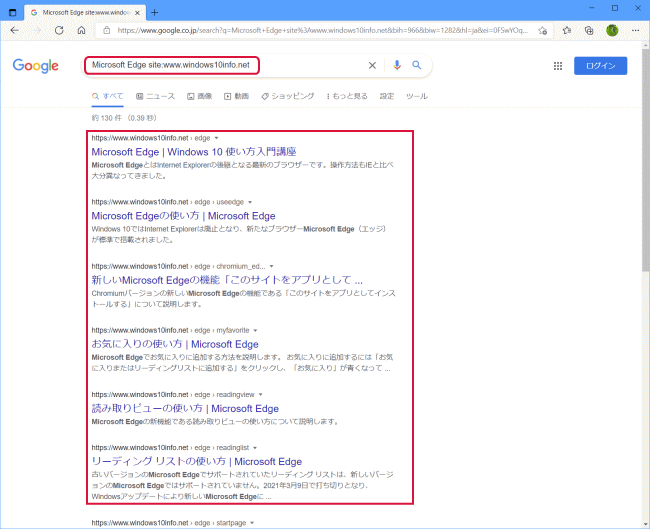The image size is (650, 529).
Task: Run the search with the magnifier icon
Action: tap(417, 65)
